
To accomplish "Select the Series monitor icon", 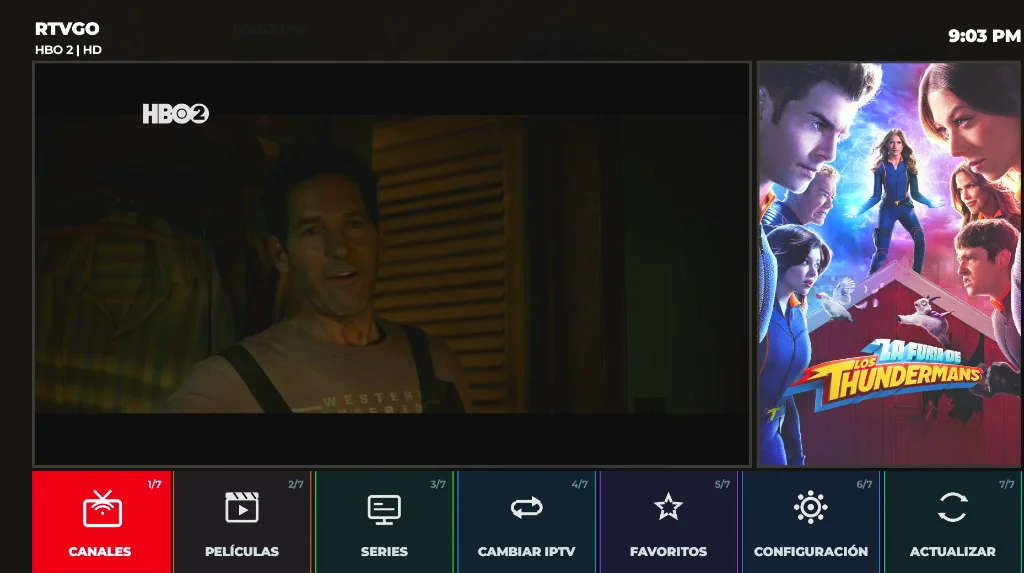I will [x=384, y=510].
